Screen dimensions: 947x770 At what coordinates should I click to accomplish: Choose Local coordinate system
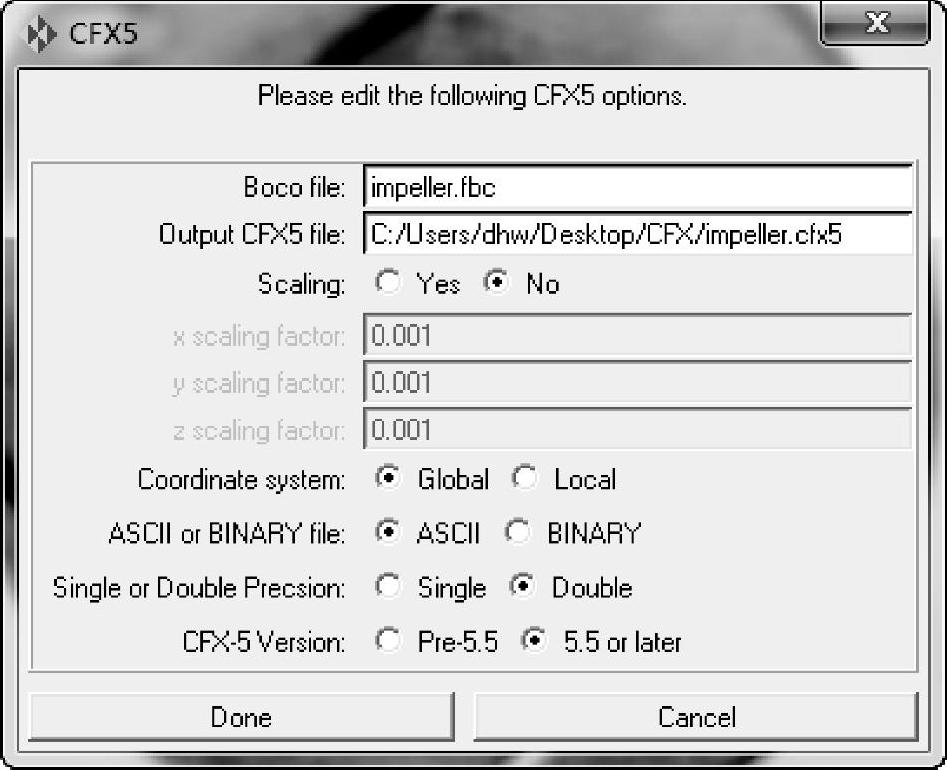pos(525,478)
